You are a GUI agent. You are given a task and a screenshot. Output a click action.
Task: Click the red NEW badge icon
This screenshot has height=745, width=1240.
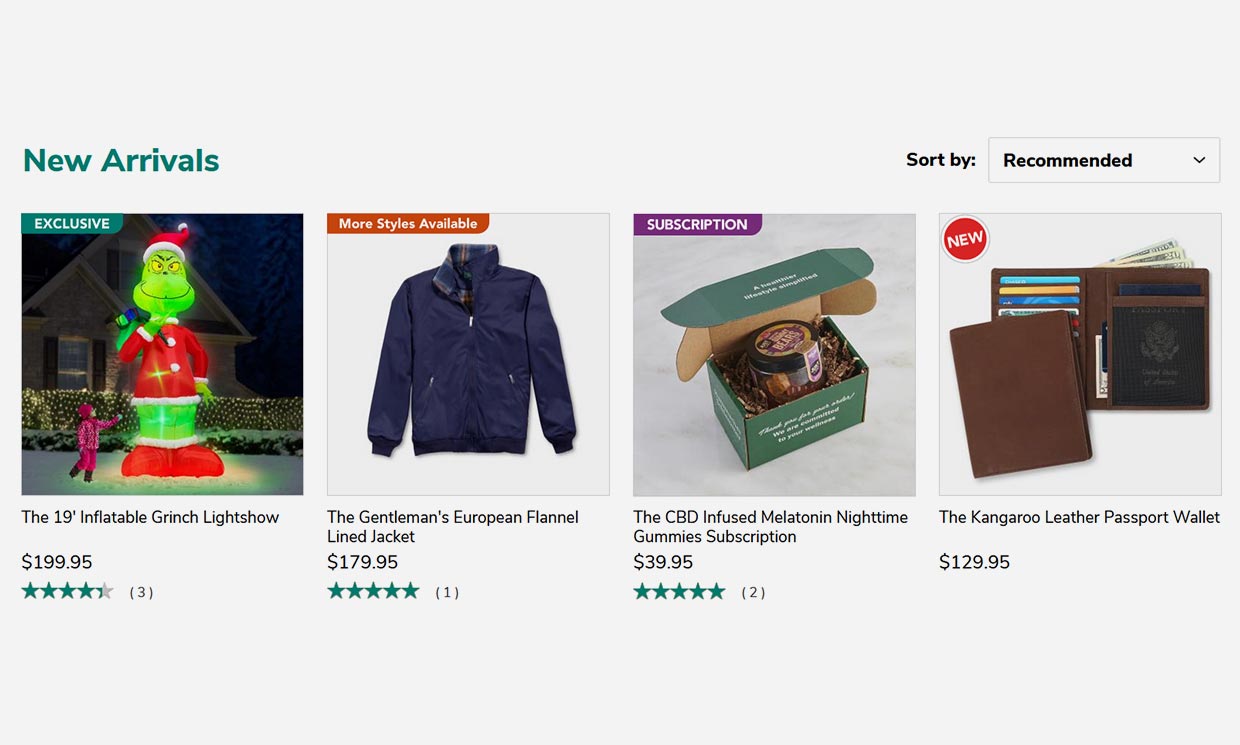tap(965, 240)
